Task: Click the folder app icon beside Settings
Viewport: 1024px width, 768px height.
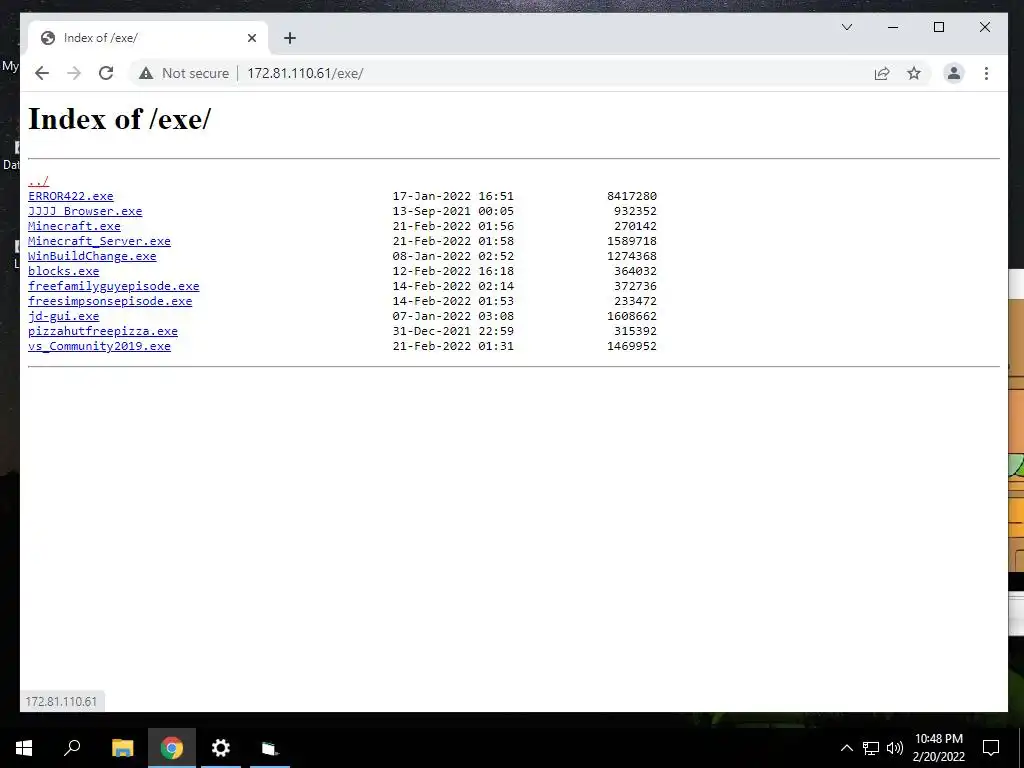Action: coord(270,748)
